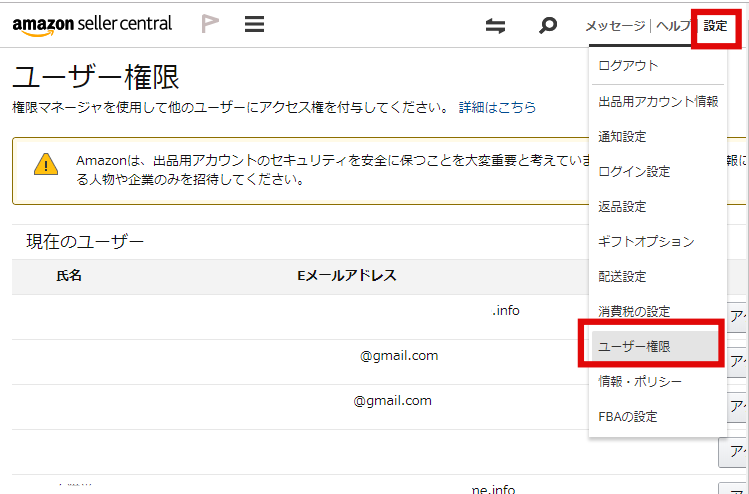
Task: Follow the 詳細はこちら link
Action: pyautogui.click(x=497, y=107)
